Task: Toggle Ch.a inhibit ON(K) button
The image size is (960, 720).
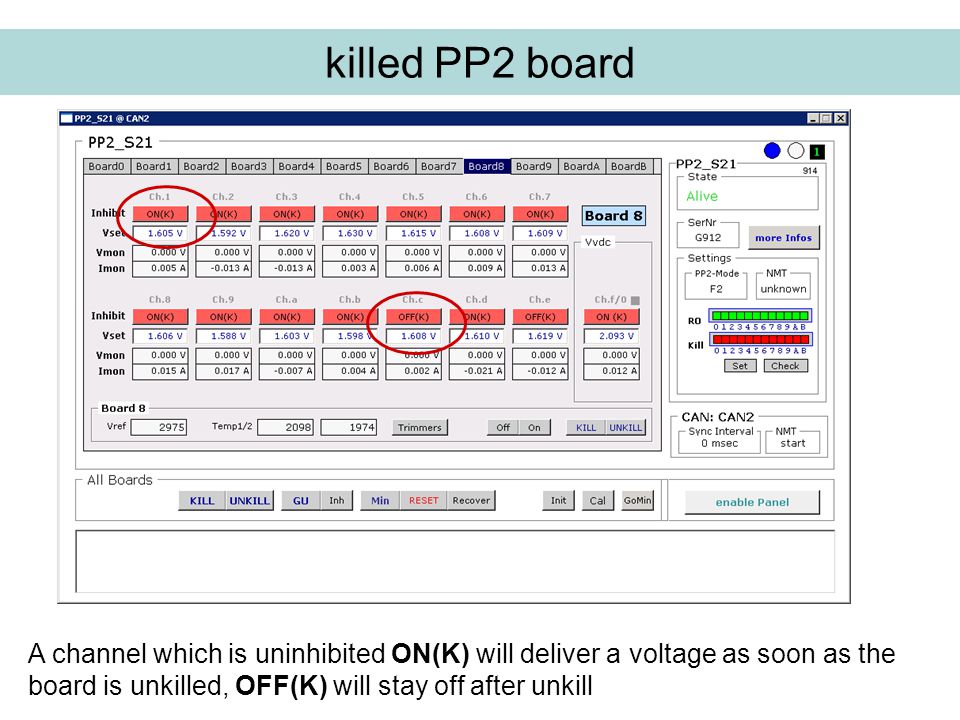Action: [287, 317]
